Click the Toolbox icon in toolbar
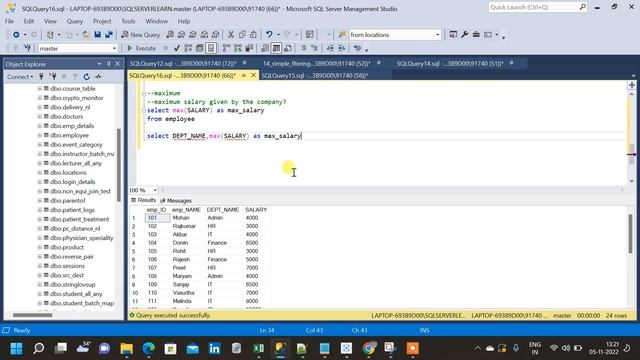The height and width of the screenshot is (360, 640). (476, 35)
